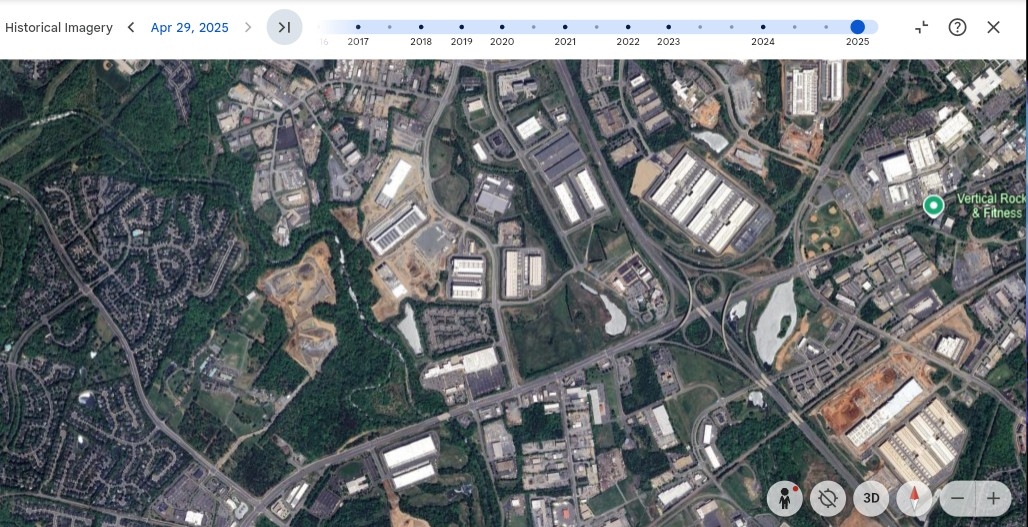1028x527 pixels.
Task: Select the 2017 timeline marker
Action: 358,27
